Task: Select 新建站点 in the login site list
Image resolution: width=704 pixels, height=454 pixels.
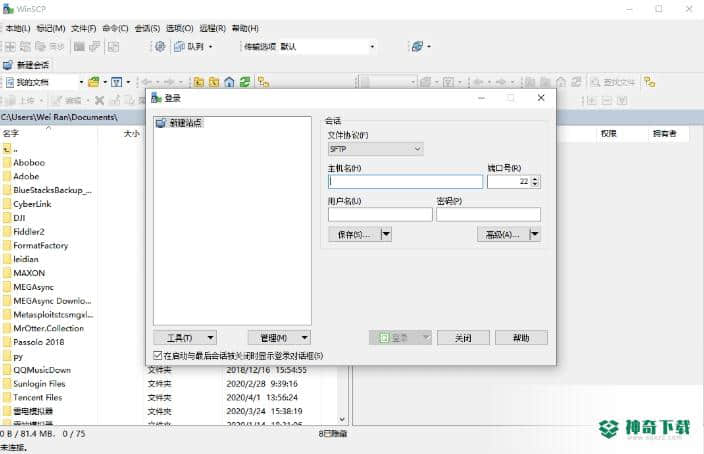Action: [179, 123]
